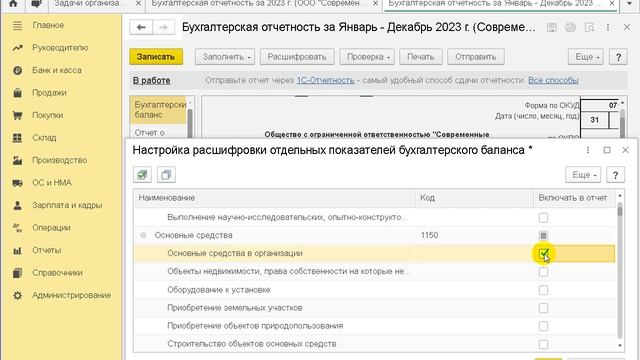Image resolution: width=640 pixels, height=360 pixels.
Task: Uncheck Основные средства в организации checkbox
Action: pos(543,253)
